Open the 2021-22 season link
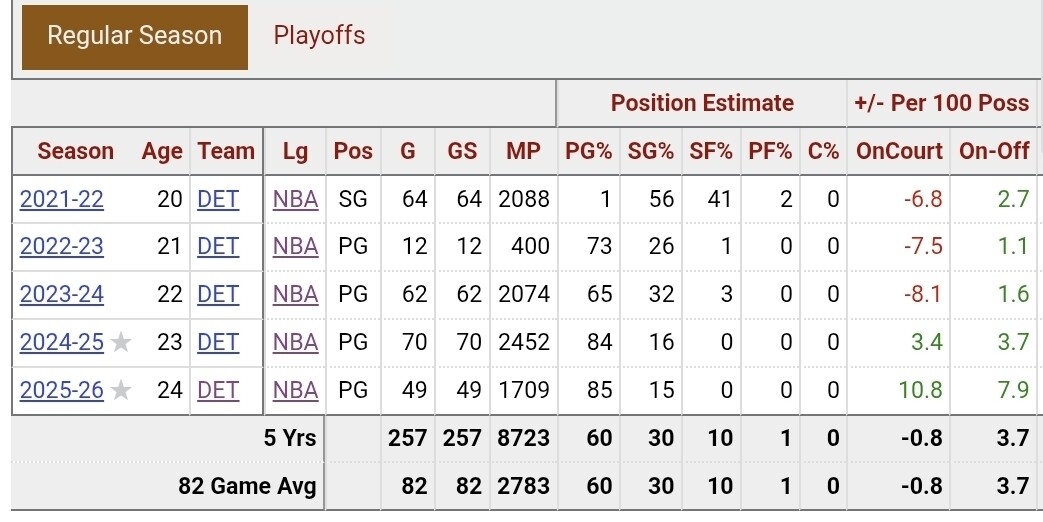Screen dimensions: 1043x522 click(x=62, y=199)
